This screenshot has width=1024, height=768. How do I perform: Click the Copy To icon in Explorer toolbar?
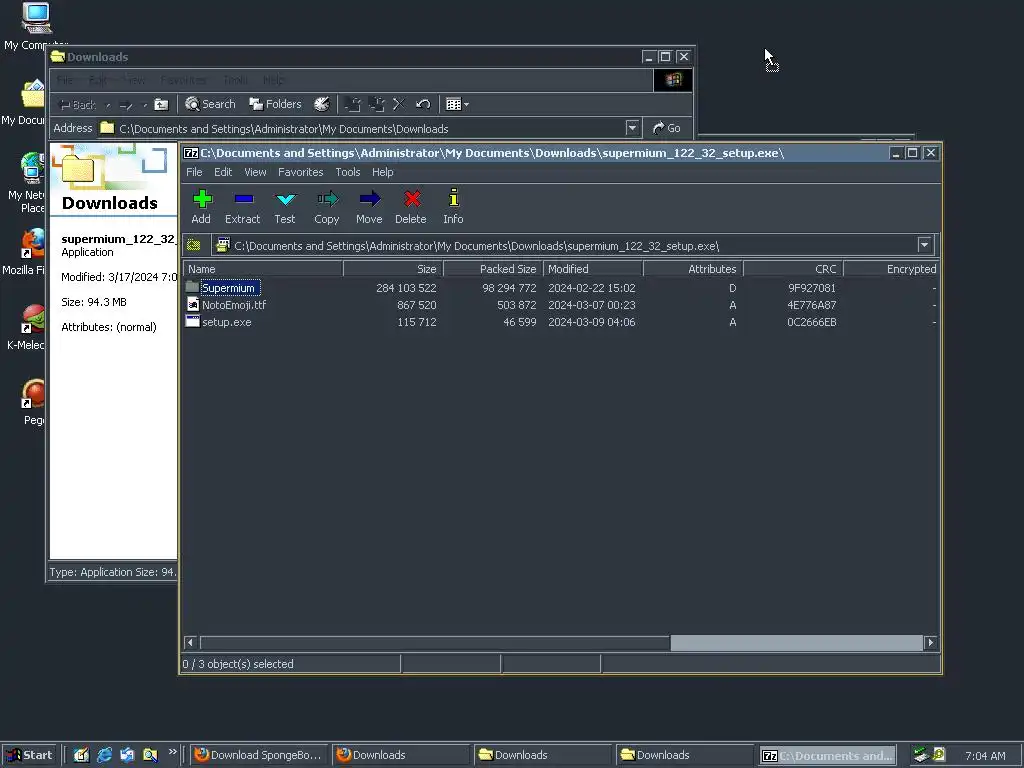(x=376, y=104)
